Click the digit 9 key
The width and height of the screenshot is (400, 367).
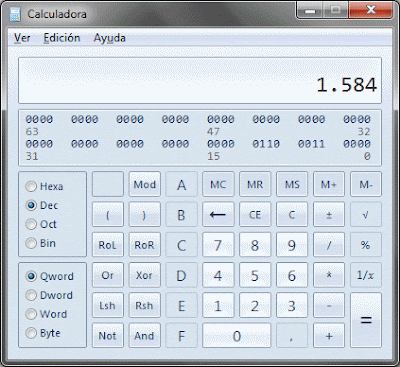click(292, 245)
